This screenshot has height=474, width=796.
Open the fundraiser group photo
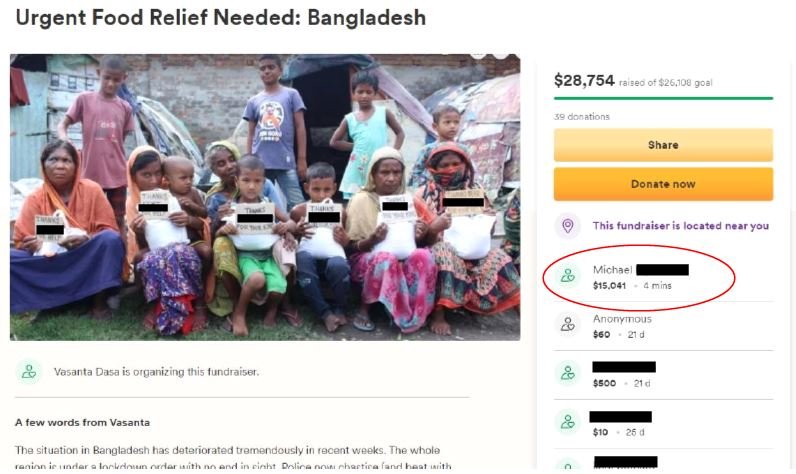click(x=265, y=197)
